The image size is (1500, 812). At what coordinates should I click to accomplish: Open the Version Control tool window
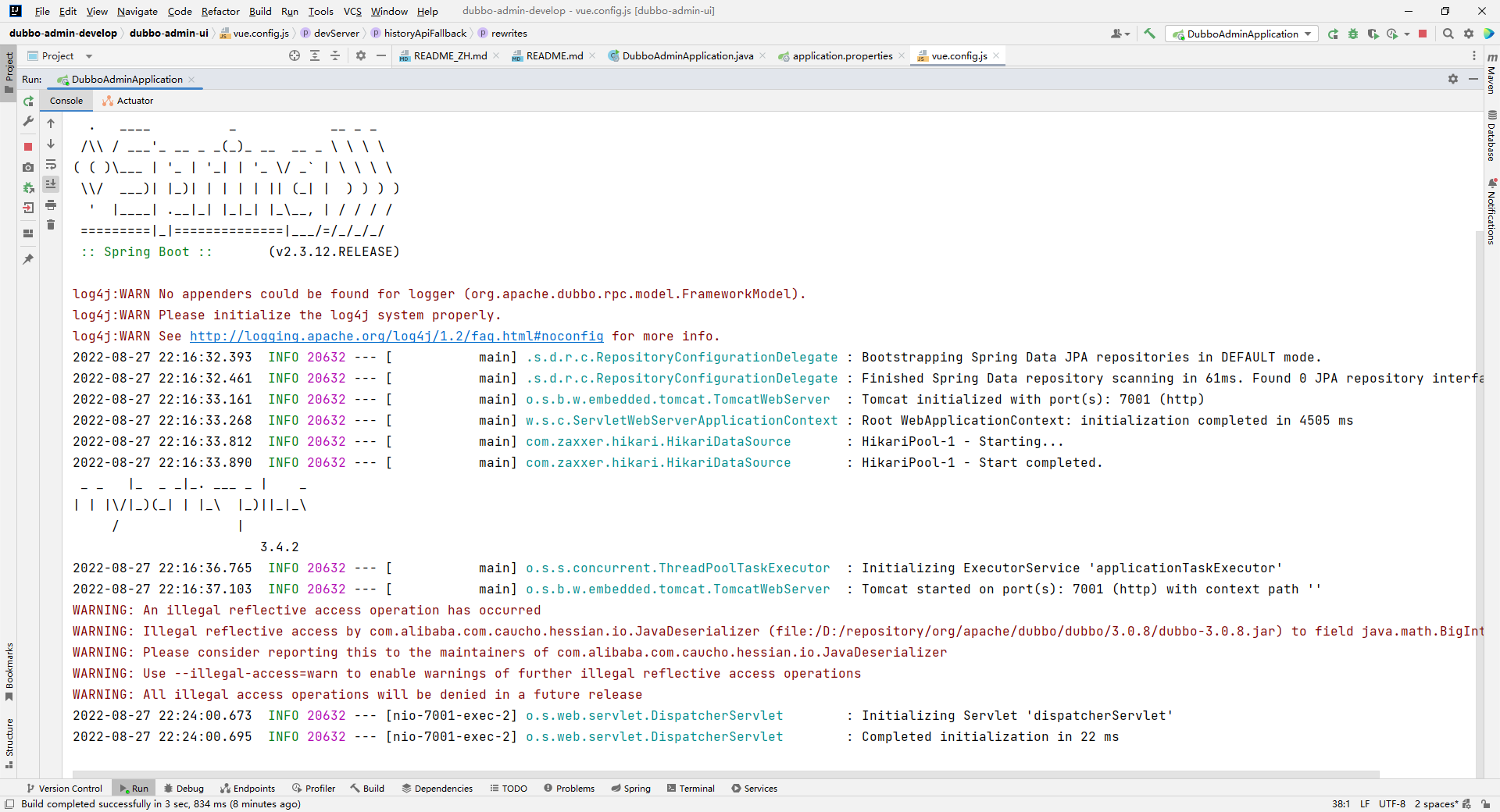tap(65, 788)
